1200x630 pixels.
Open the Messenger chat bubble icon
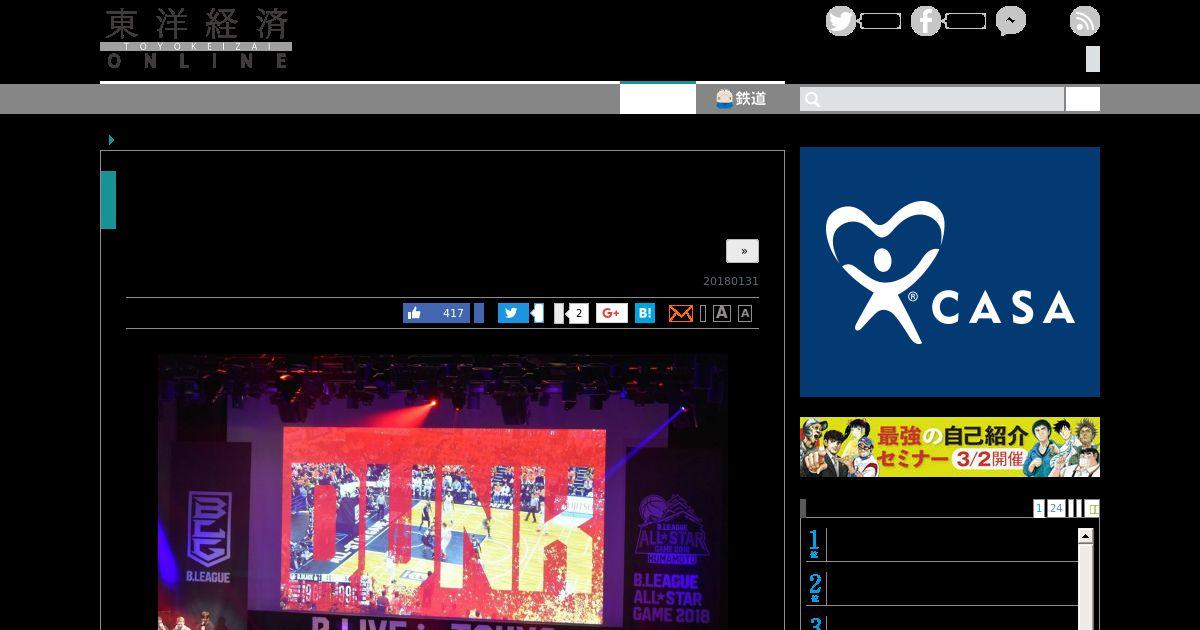(1011, 21)
